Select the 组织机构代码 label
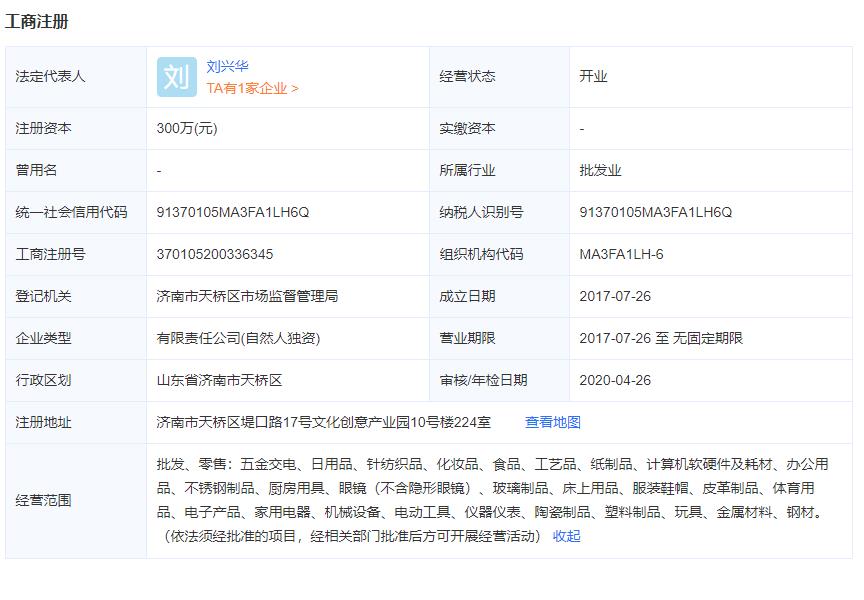Viewport: 864px width, 600px height. pos(481,254)
